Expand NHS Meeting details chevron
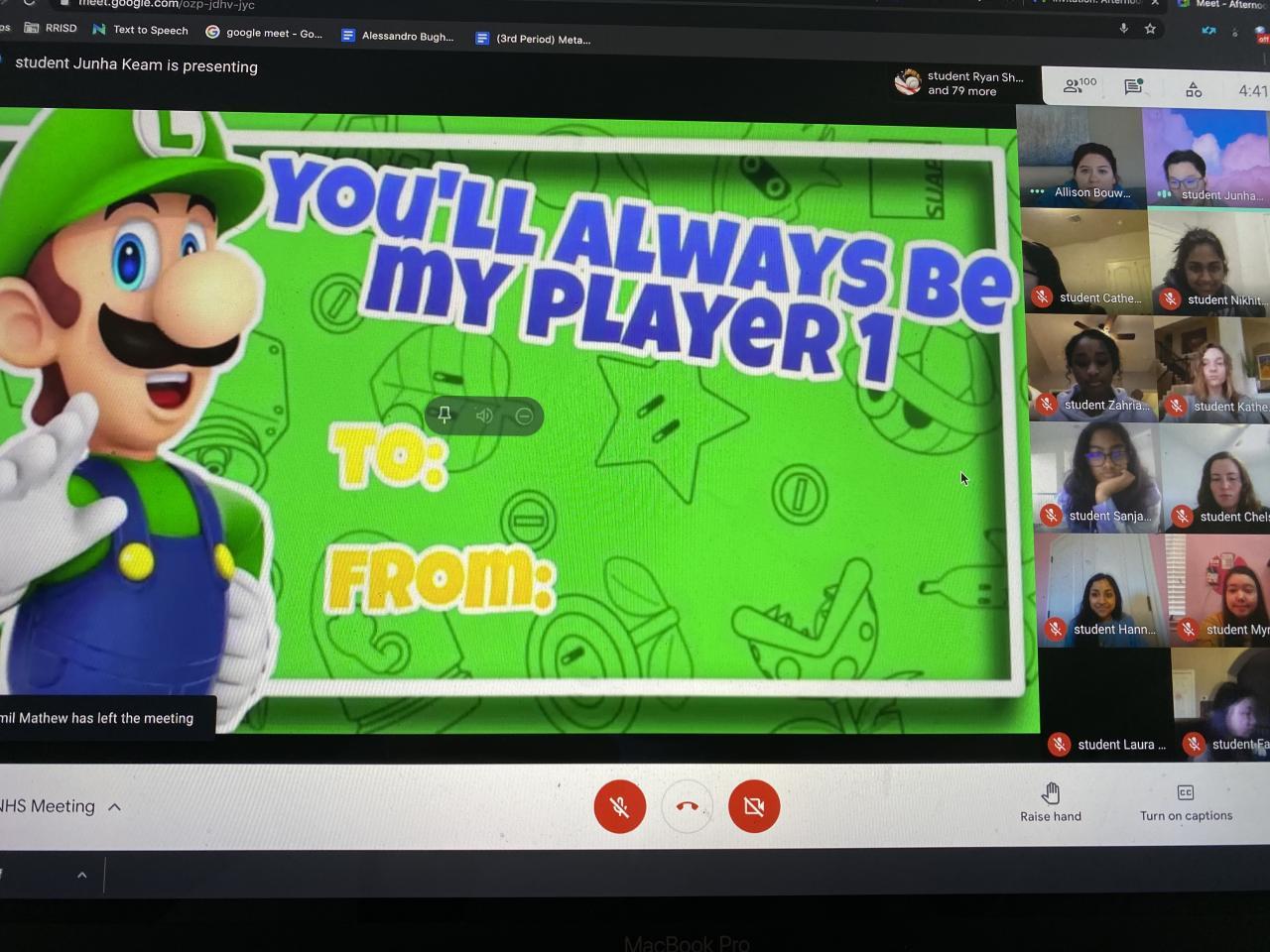The height and width of the screenshot is (952, 1270). [x=115, y=807]
